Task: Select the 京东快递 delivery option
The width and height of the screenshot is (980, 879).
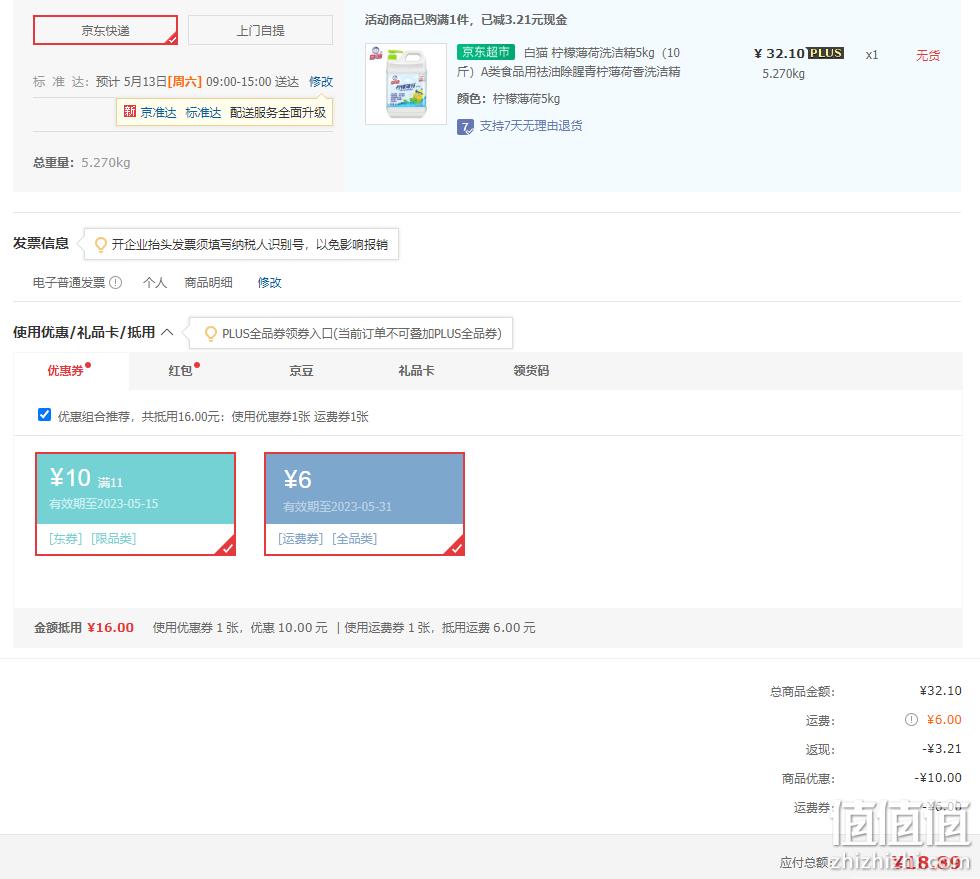Action: pos(105,30)
